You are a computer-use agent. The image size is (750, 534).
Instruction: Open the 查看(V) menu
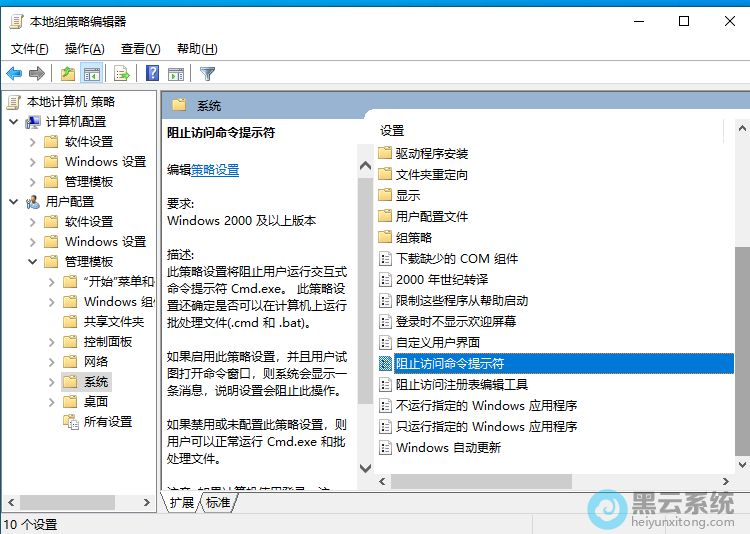pyautogui.click(x=141, y=49)
